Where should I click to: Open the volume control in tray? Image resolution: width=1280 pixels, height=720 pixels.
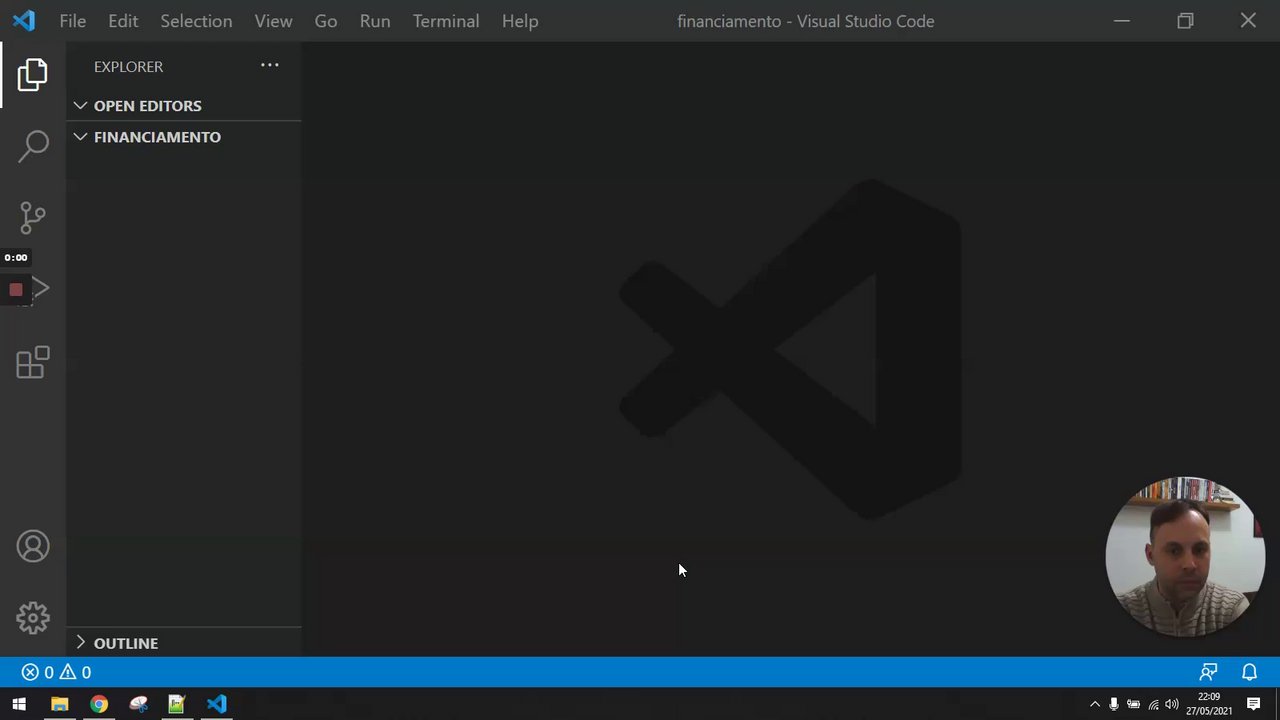[x=1172, y=704]
